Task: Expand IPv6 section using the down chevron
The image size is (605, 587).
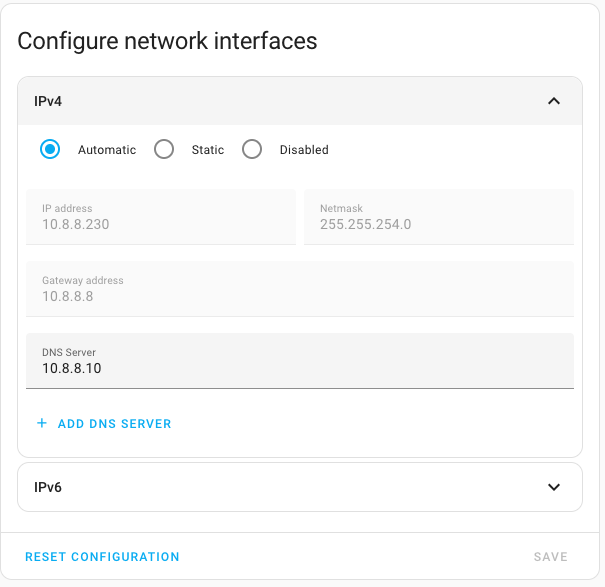Action: pos(554,487)
